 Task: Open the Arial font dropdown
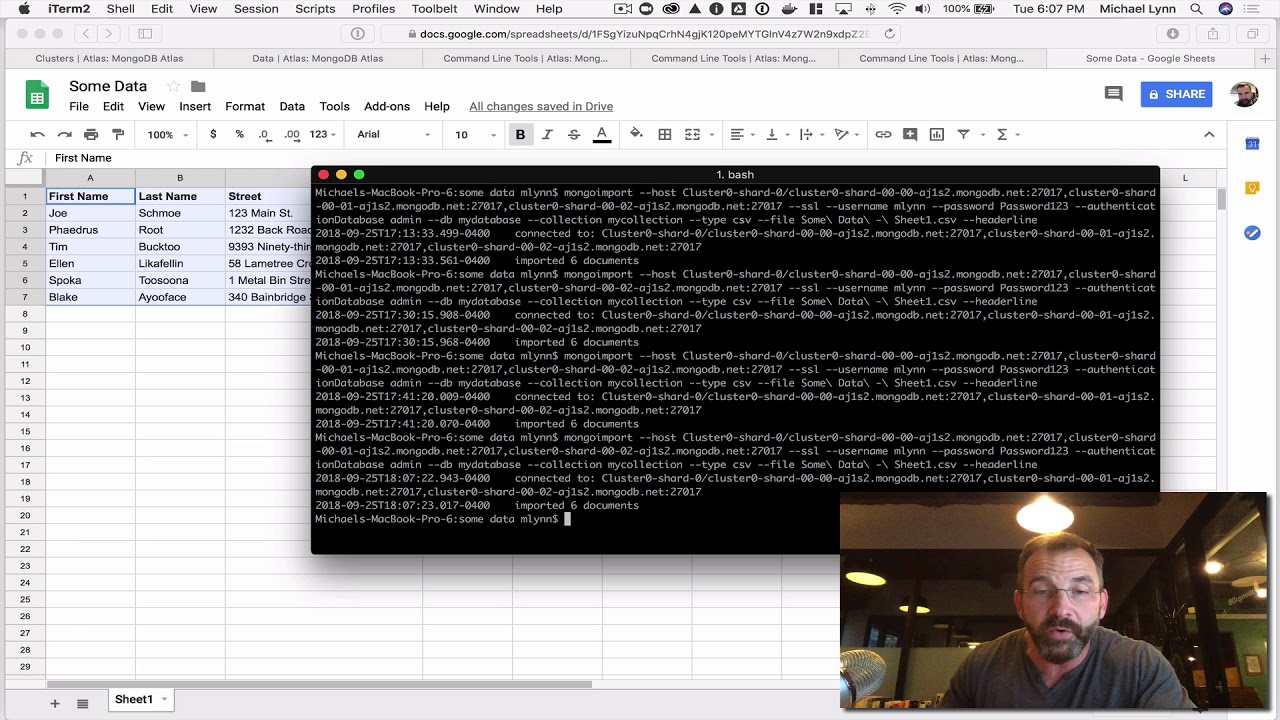coord(393,134)
